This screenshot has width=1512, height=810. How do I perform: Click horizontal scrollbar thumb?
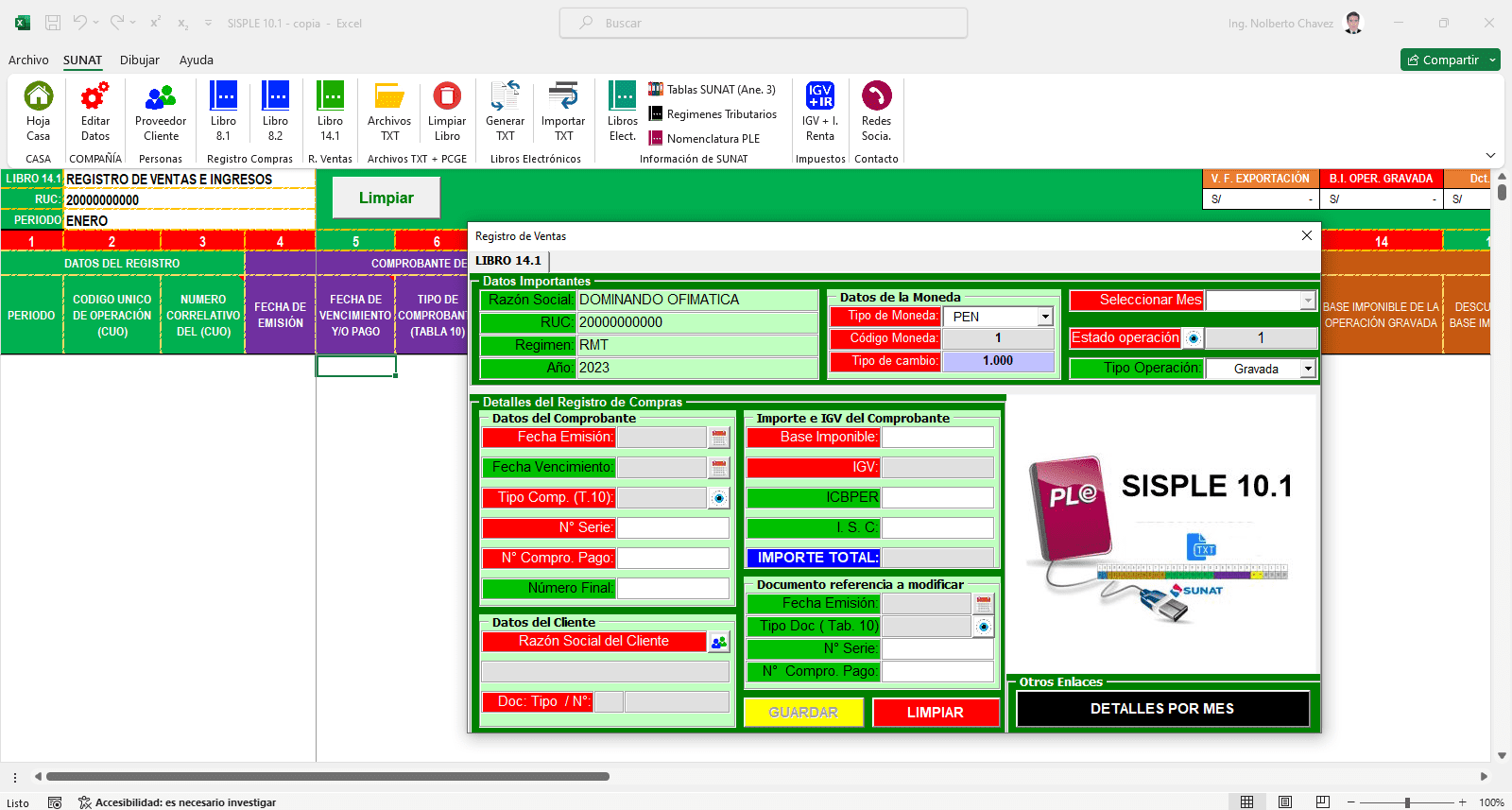pyautogui.click(x=327, y=777)
